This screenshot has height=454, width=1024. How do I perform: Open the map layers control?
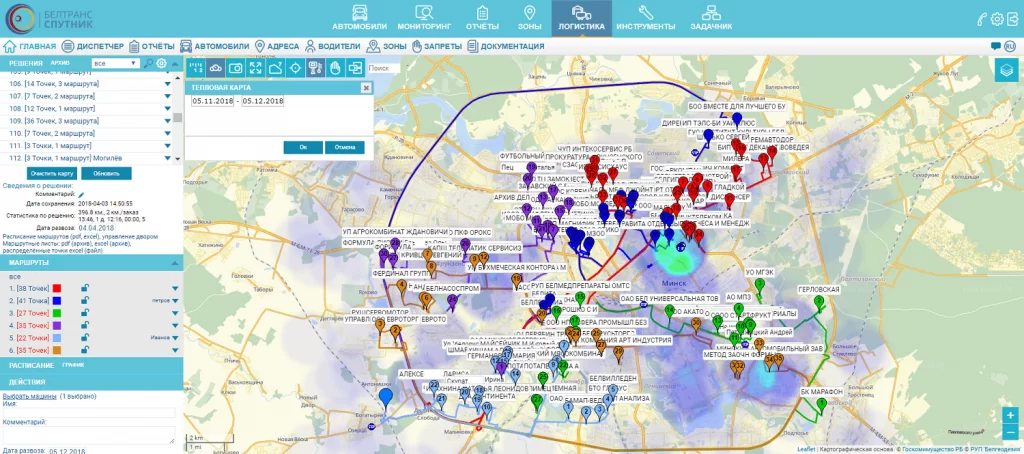(1008, 69)
